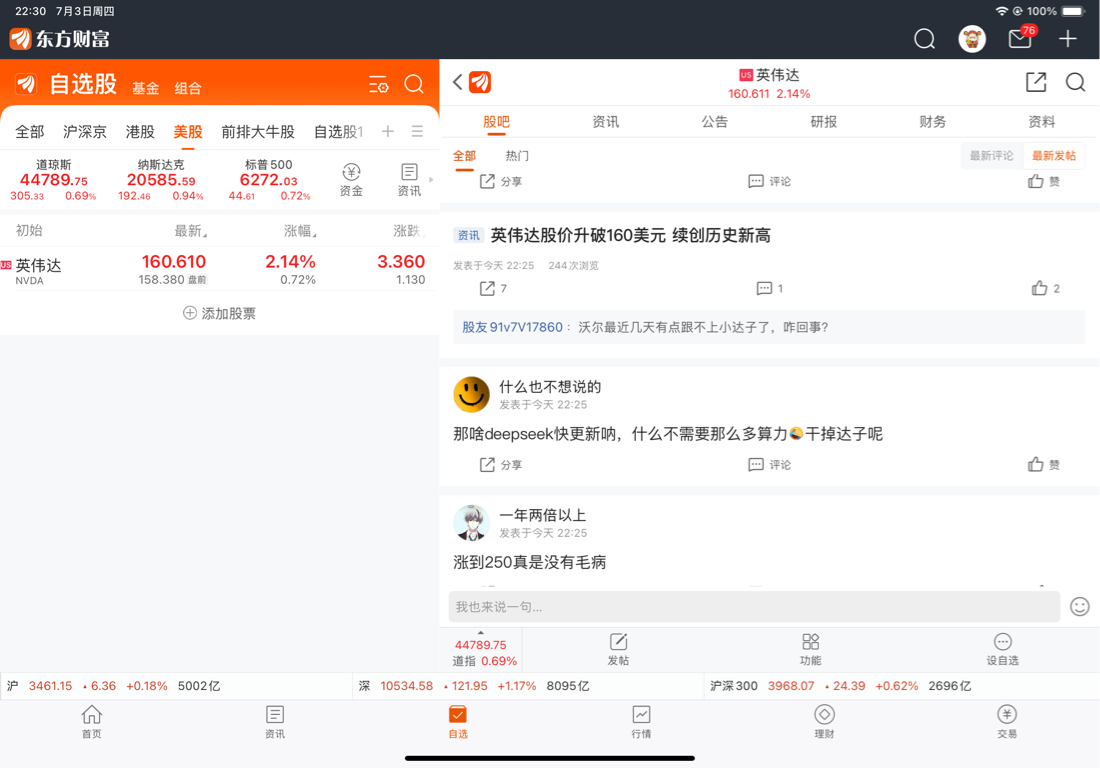1100x768 pixels.
Task: Open the 股吧 tab
Action: click(x=496, y=122)
